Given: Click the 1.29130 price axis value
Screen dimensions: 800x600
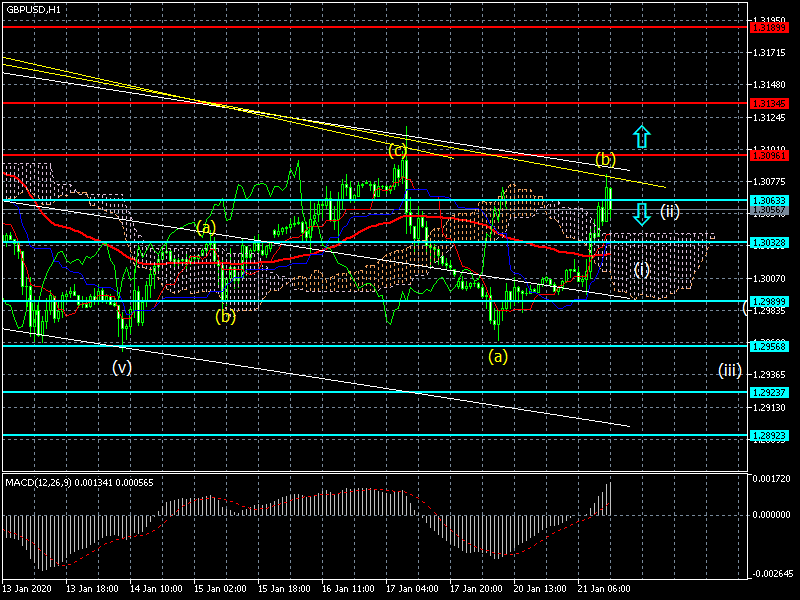Looking at the screenshot, I should (x=769, y=408).
